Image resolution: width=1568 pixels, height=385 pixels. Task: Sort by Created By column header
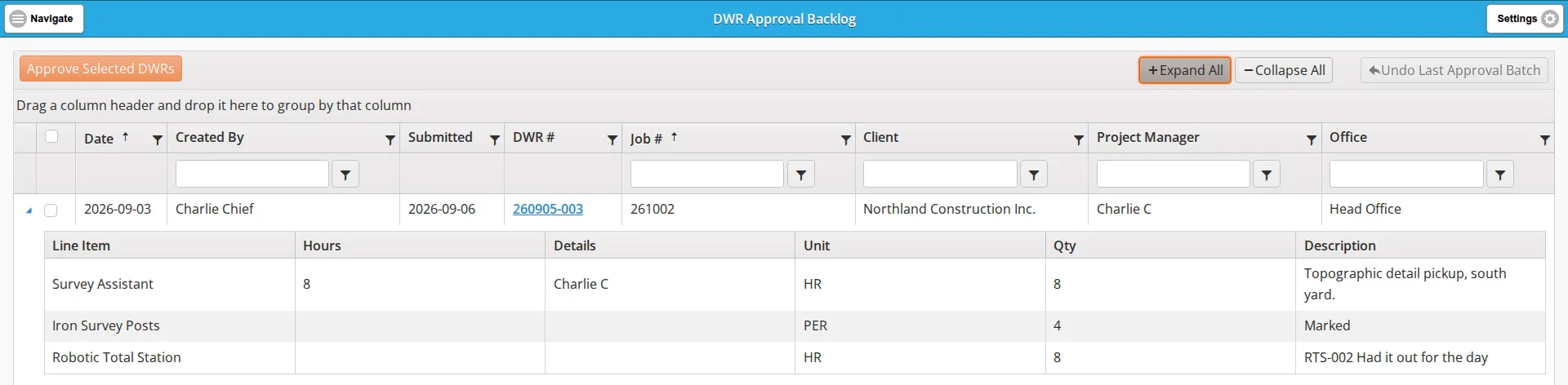tap(210, 137)
